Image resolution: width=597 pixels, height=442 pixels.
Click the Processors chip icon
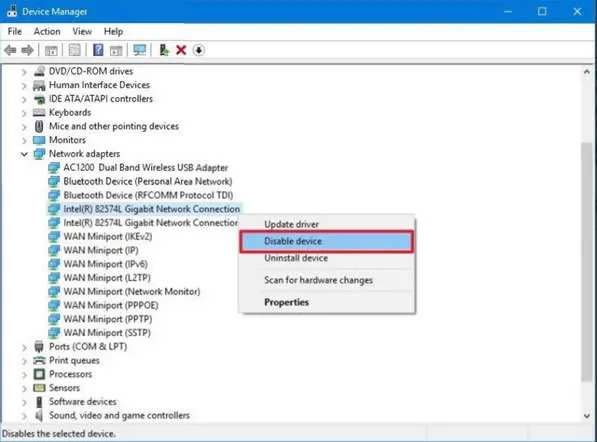[39, 374]
